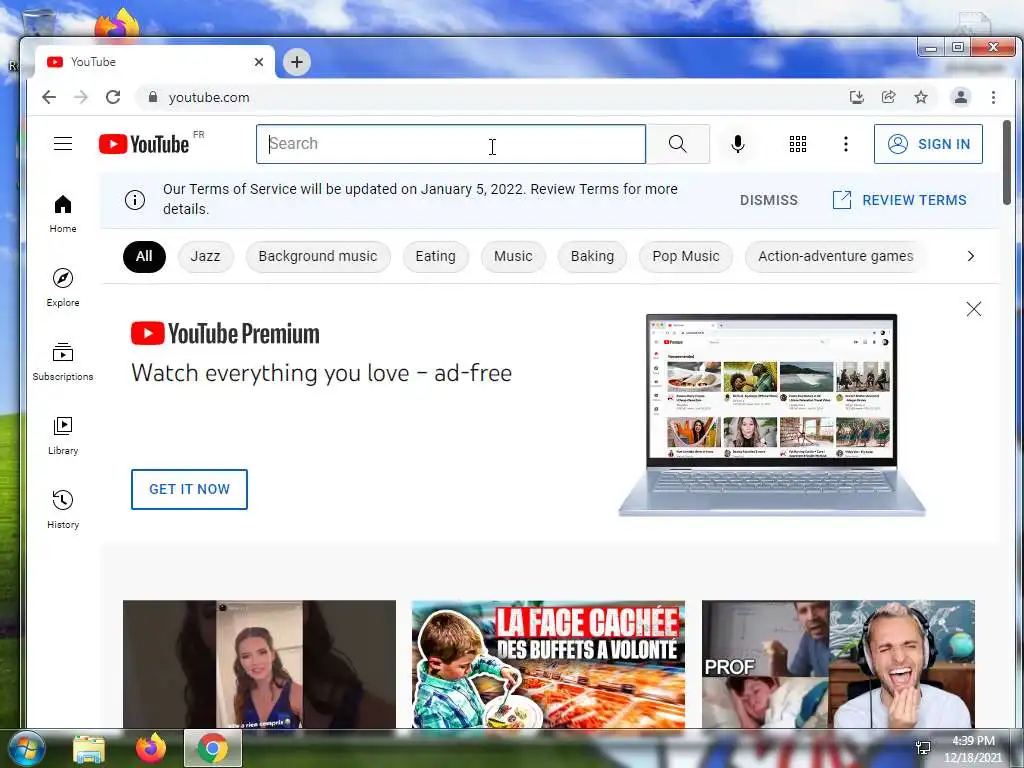The width and height of the screenshot is (1024, 768).
Task: Open the YouTube apps grid icon
Action: click(797, 144)
